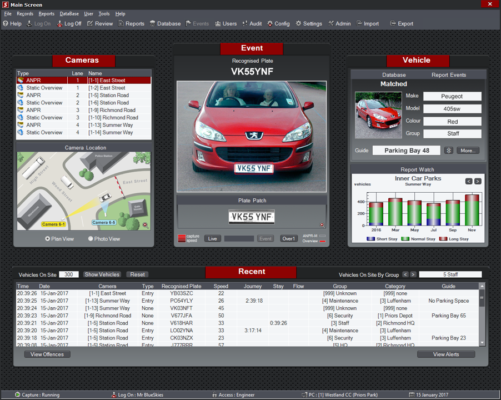This screenshot has width=501, height=400.
Task: Click the Show Vehicles button
Action: point(102,274)
